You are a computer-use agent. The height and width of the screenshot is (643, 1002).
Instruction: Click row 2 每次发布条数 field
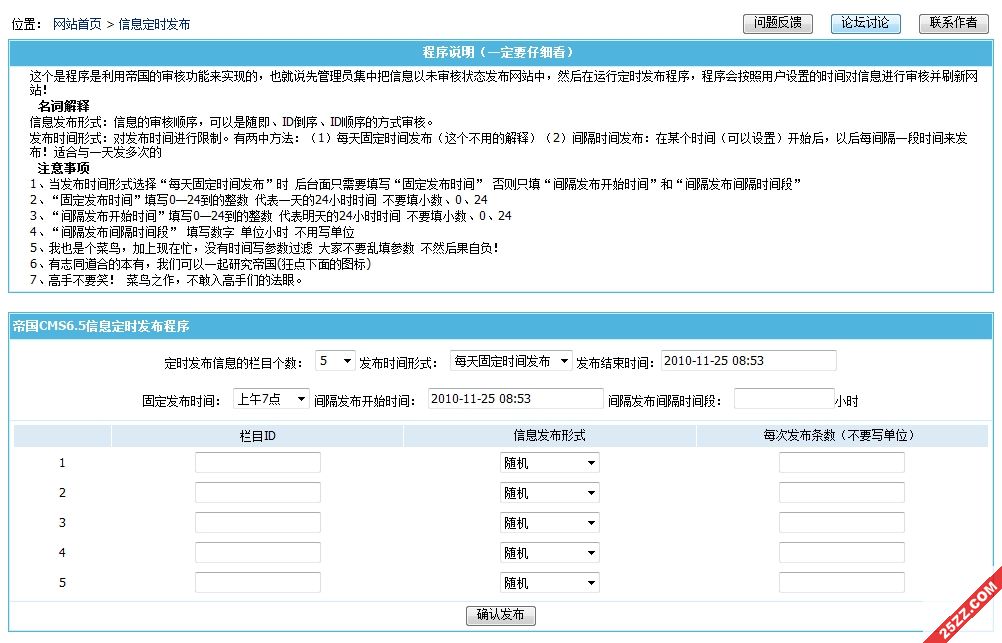point(842,493)
